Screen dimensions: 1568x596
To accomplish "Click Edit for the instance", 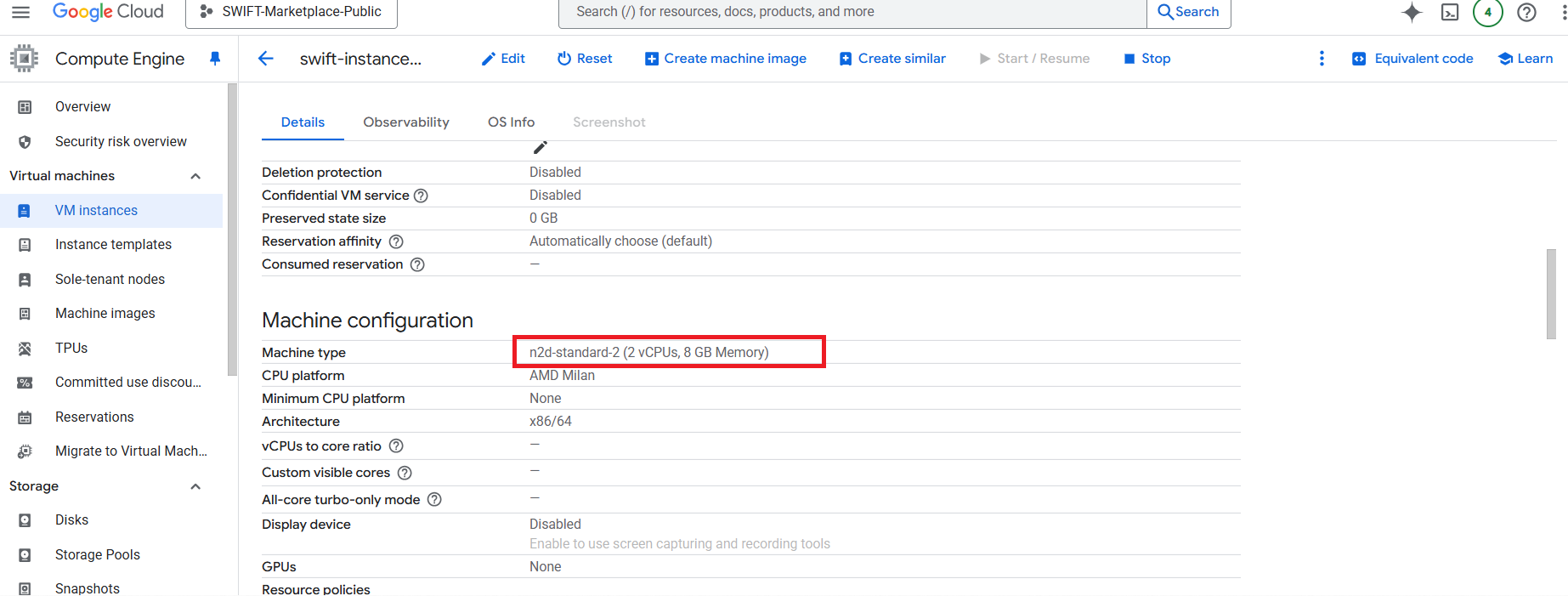I will tap(503, 59).
